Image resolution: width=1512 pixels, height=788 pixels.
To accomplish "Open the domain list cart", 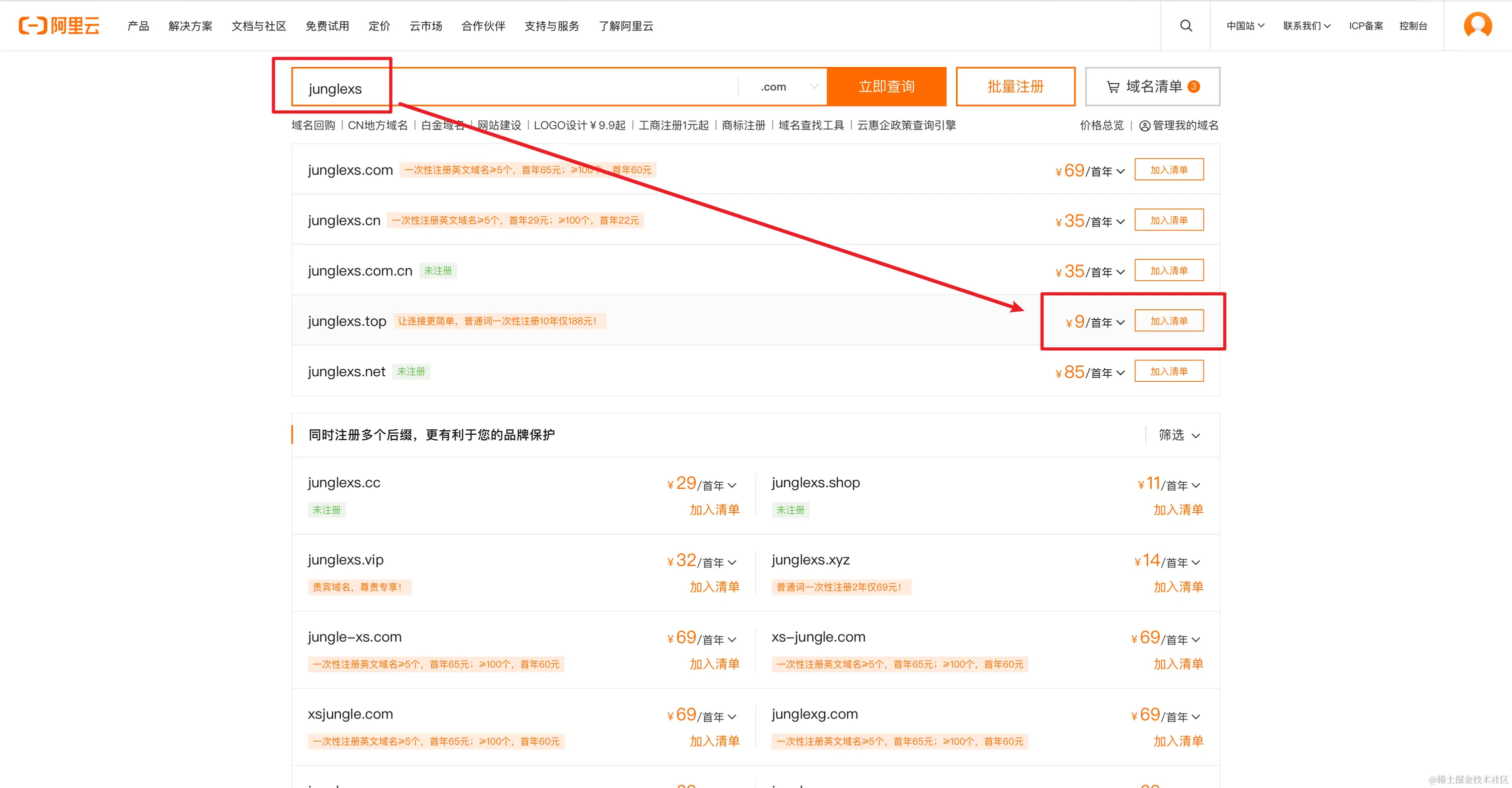I will coord(1151,87).
